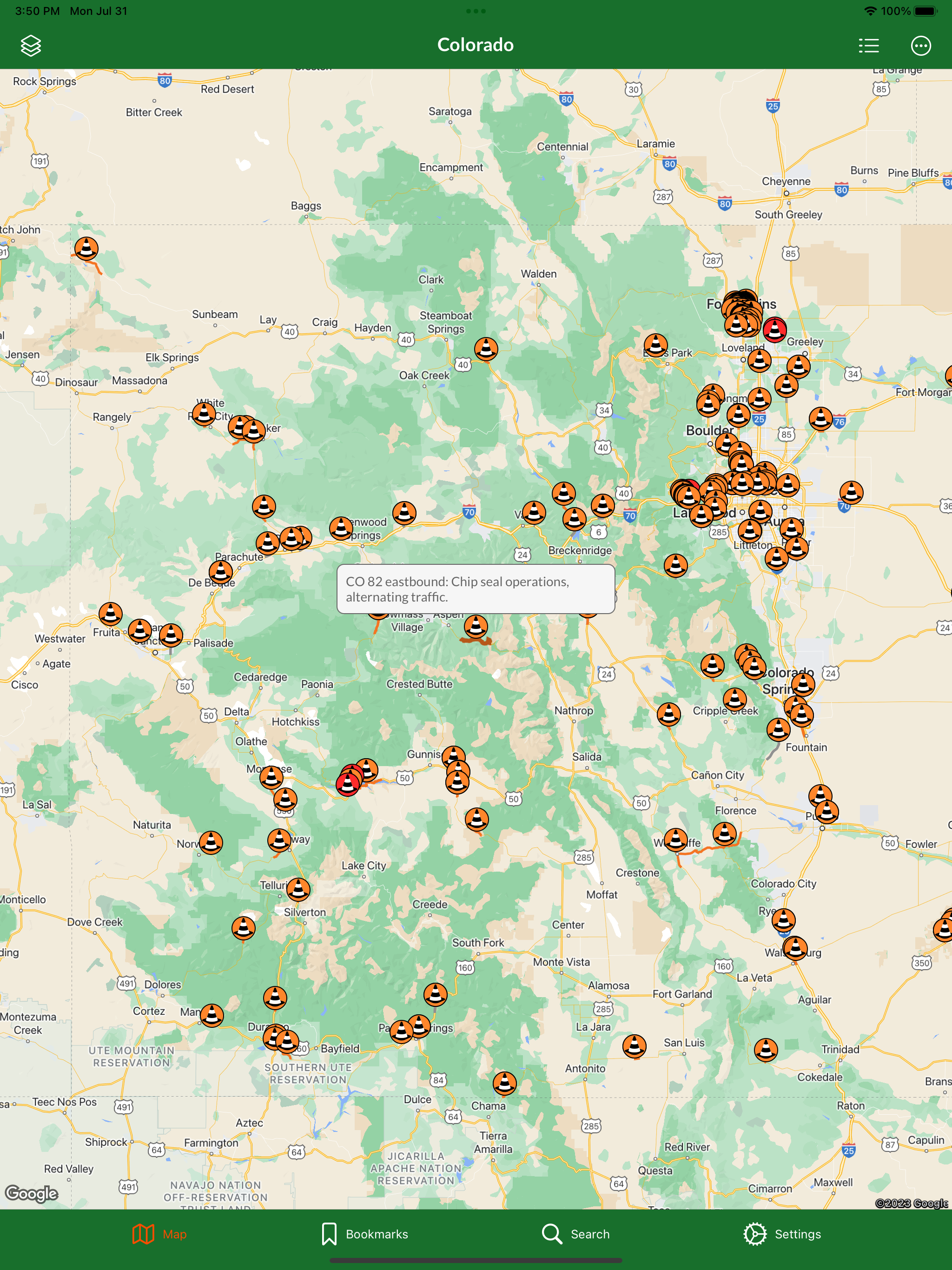Tap the cone marker north of Chama

tap(504, 1083)
